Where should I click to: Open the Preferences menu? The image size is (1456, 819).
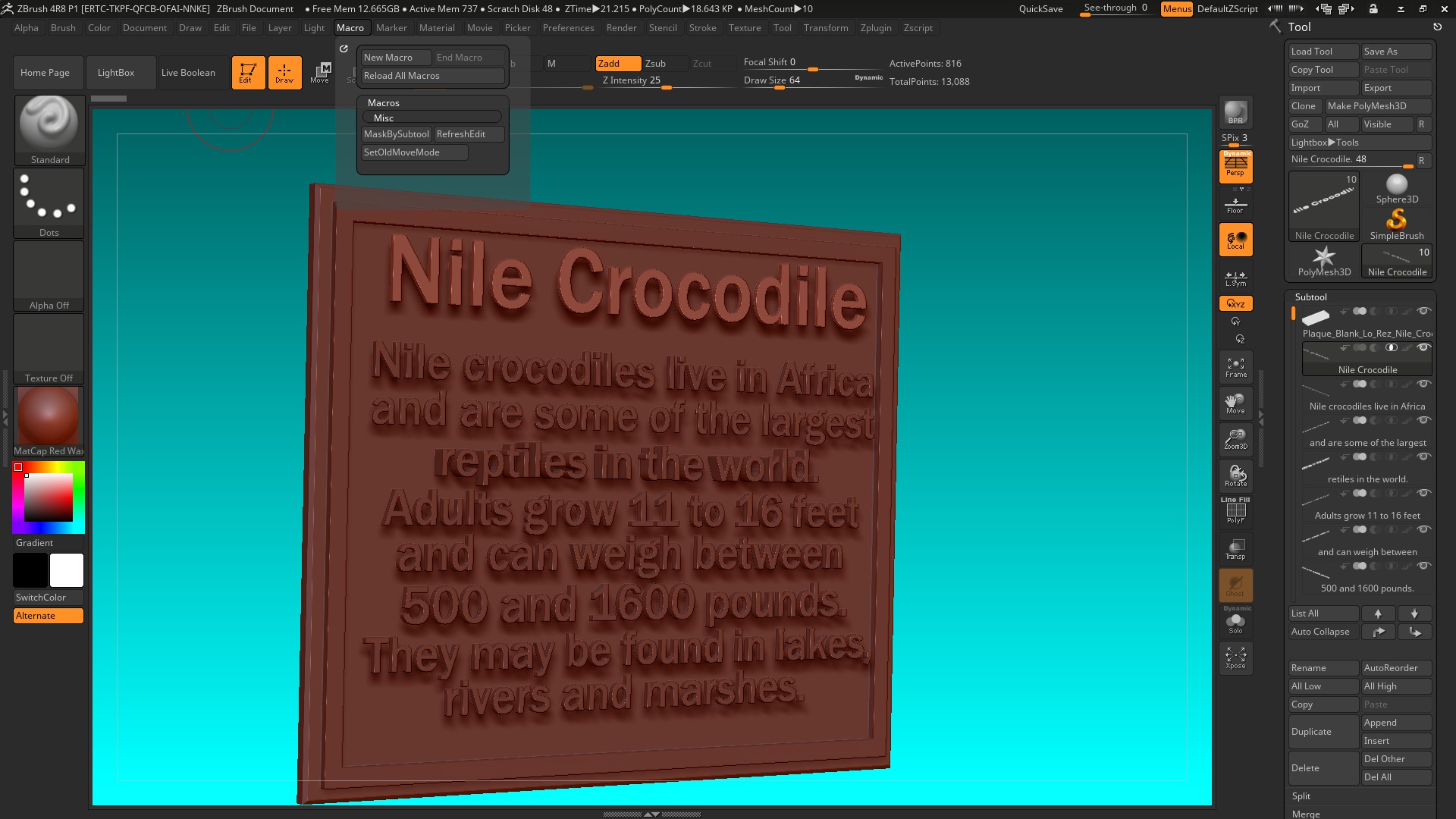(x=568, y=28)
